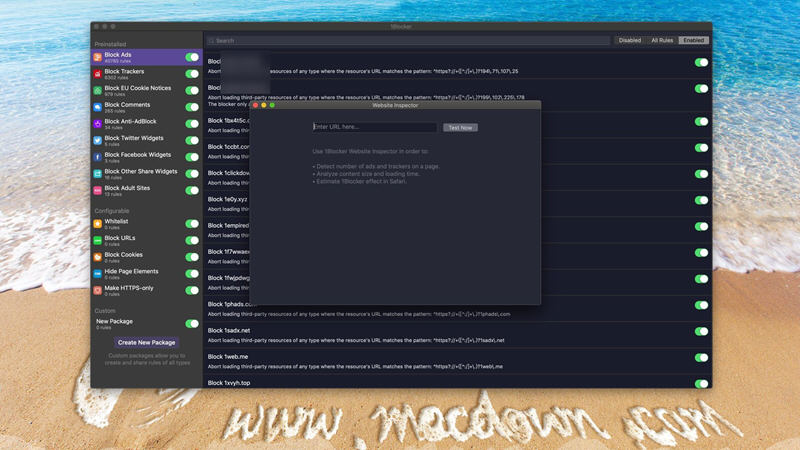
Task: Disable the Block Other Share Widgets switch
Action: pyautogui.click(x=192, y=174)
